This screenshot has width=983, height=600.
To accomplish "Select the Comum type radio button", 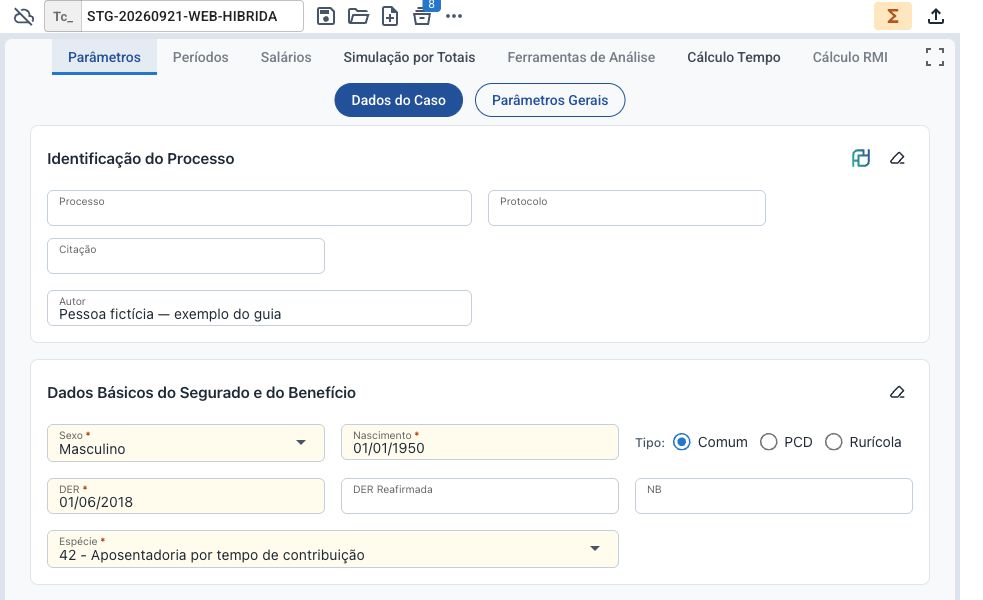I will (681, 442).
